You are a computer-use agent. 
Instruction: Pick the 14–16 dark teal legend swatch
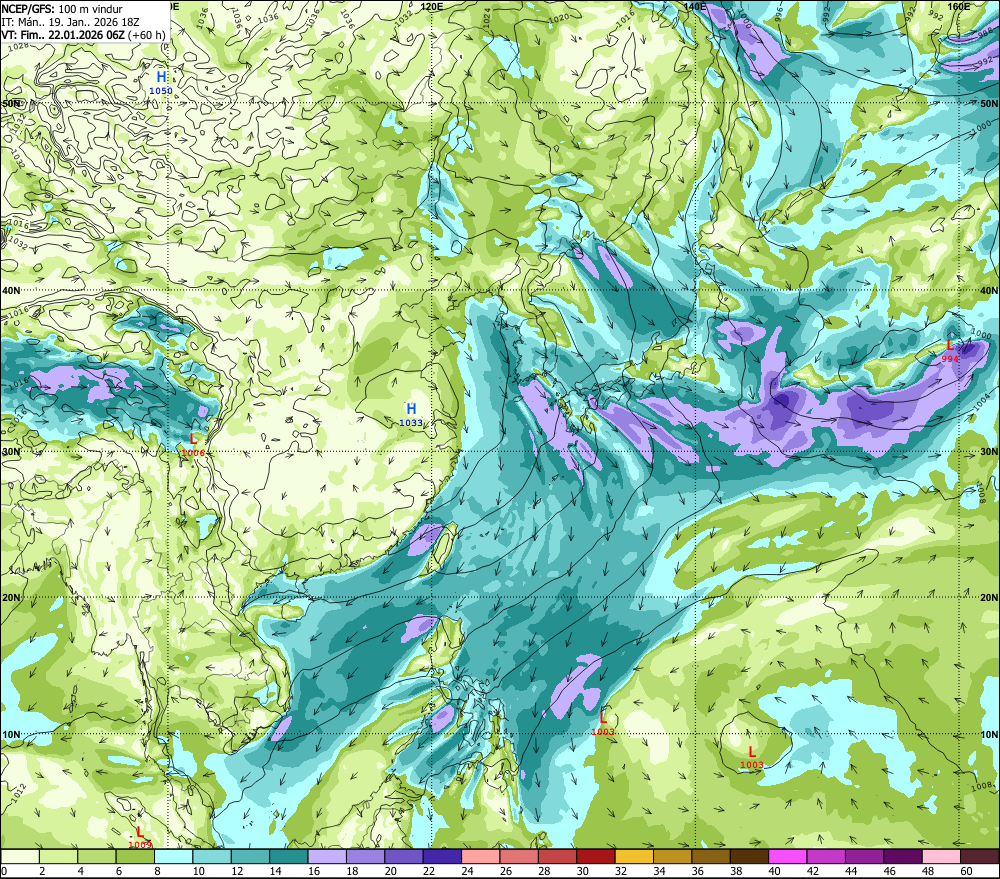(289, 857)
